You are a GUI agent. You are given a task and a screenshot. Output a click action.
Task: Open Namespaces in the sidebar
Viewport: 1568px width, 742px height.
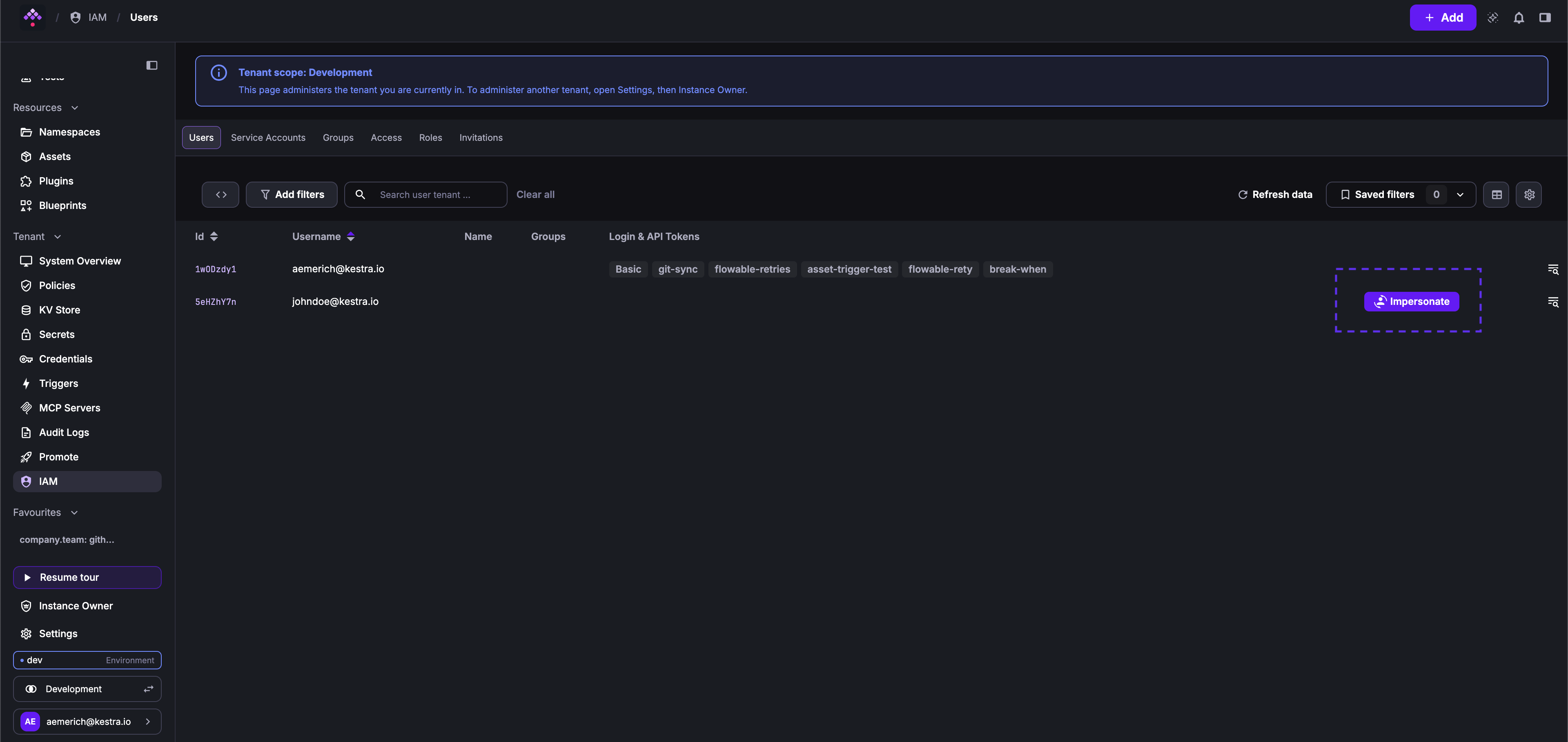[x=87, y=132]
